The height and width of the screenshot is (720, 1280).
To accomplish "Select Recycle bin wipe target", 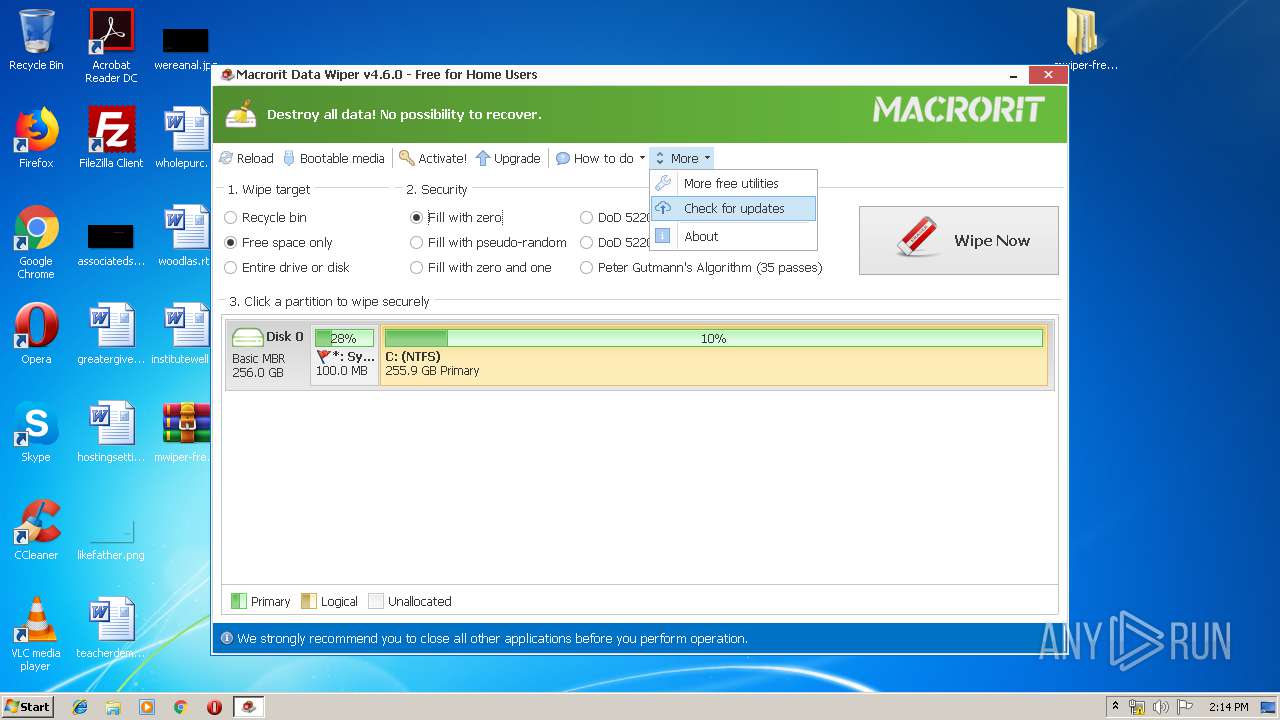I will [x=265, y=217].
